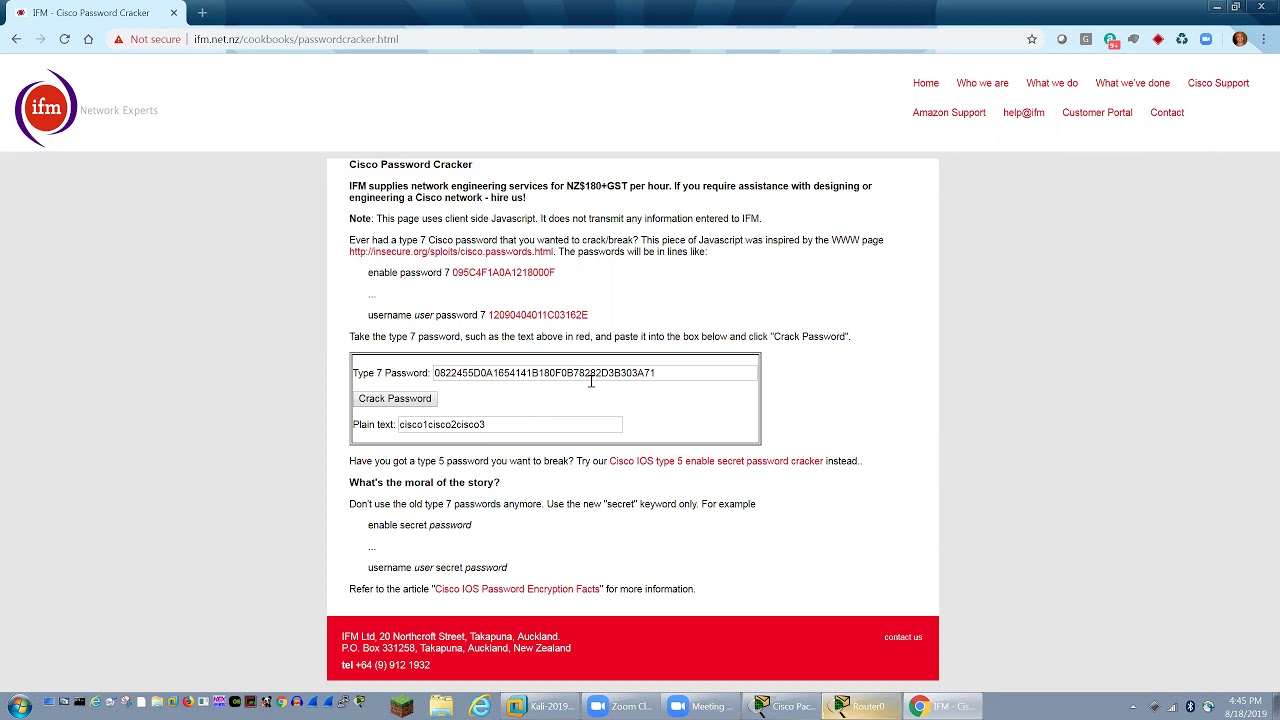Open the Who we are menu item

[982, 83]
